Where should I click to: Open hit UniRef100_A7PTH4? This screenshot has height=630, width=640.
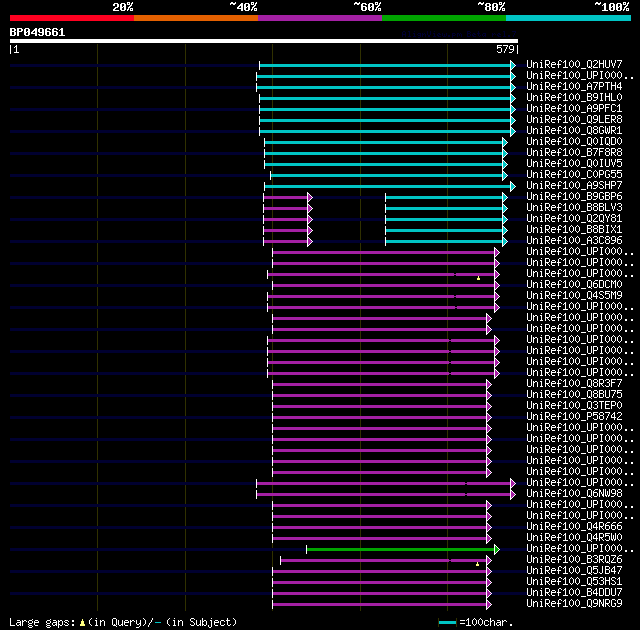(574, 87)
